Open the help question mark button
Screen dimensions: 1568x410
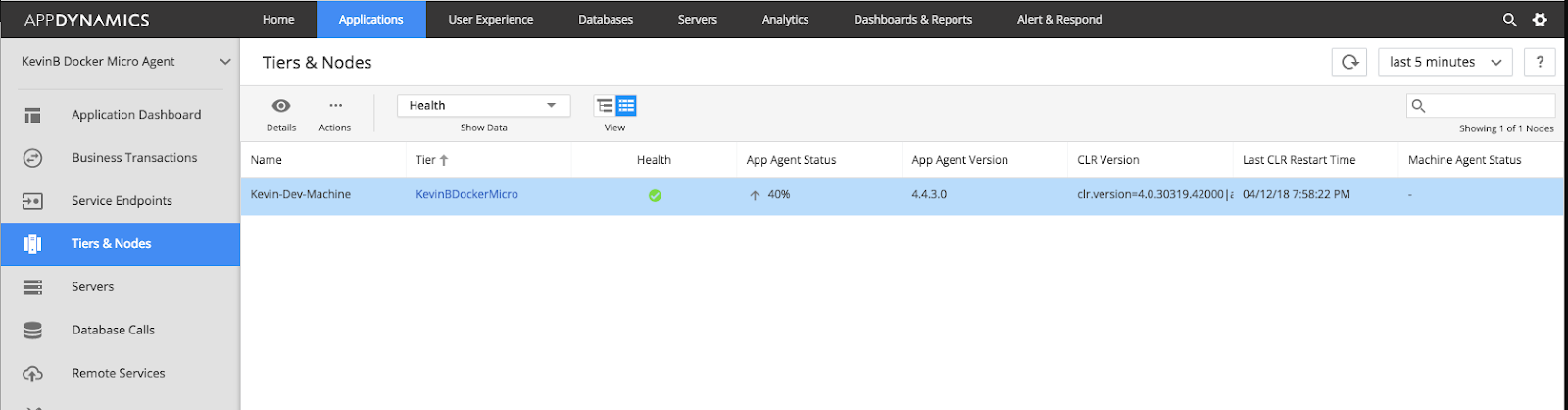1540,62
